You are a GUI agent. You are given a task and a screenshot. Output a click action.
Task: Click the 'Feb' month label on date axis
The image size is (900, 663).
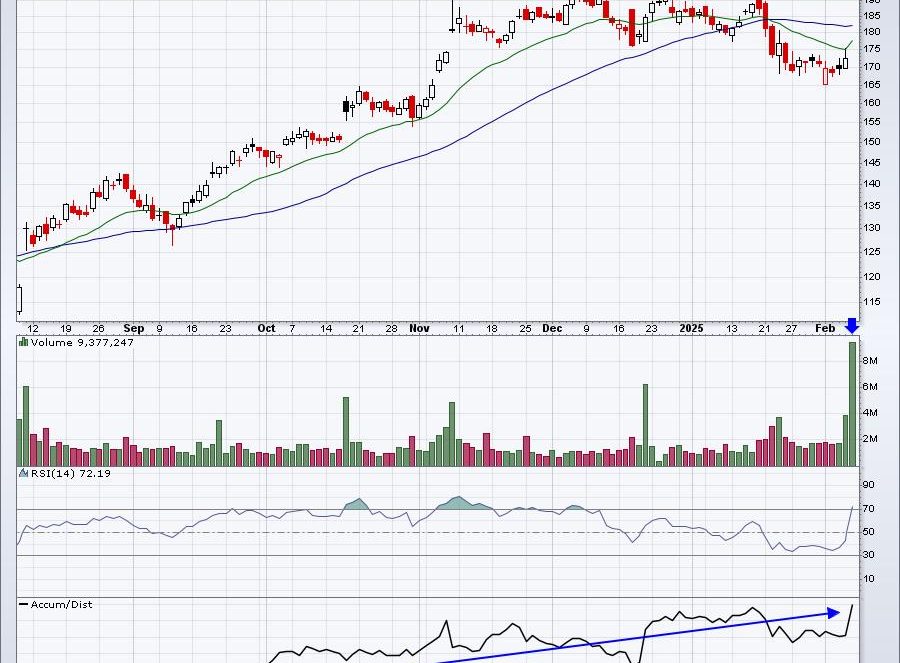tap(825, 328)
